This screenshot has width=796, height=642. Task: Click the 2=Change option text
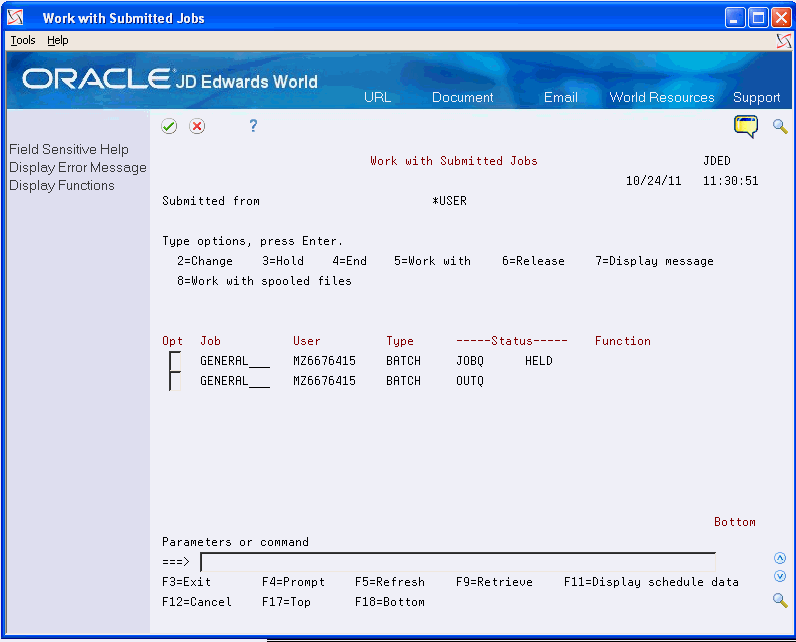[x=205, y=261]
